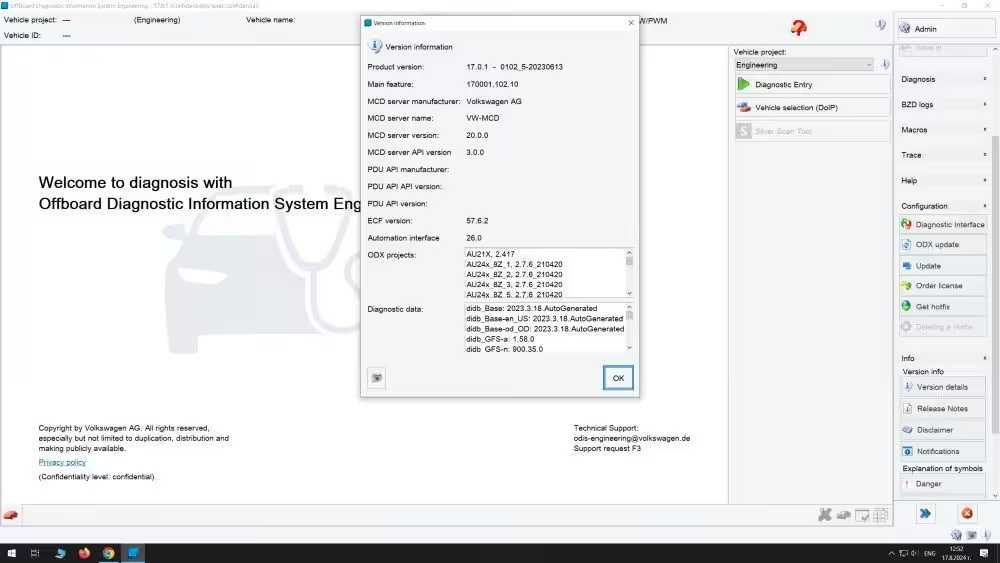The height and width of the screenshot is (563, 1000).
Task: Click the ODX update icon
Action: coord(906,245)
